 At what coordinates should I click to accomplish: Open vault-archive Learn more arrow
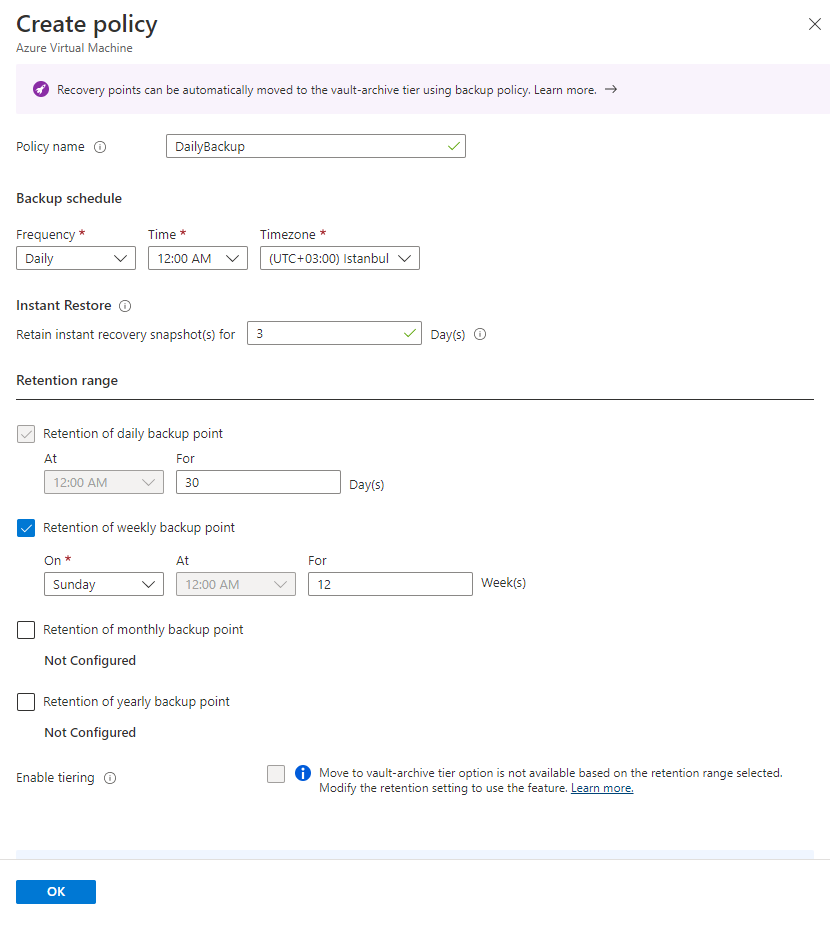click(x=611, y=89)
